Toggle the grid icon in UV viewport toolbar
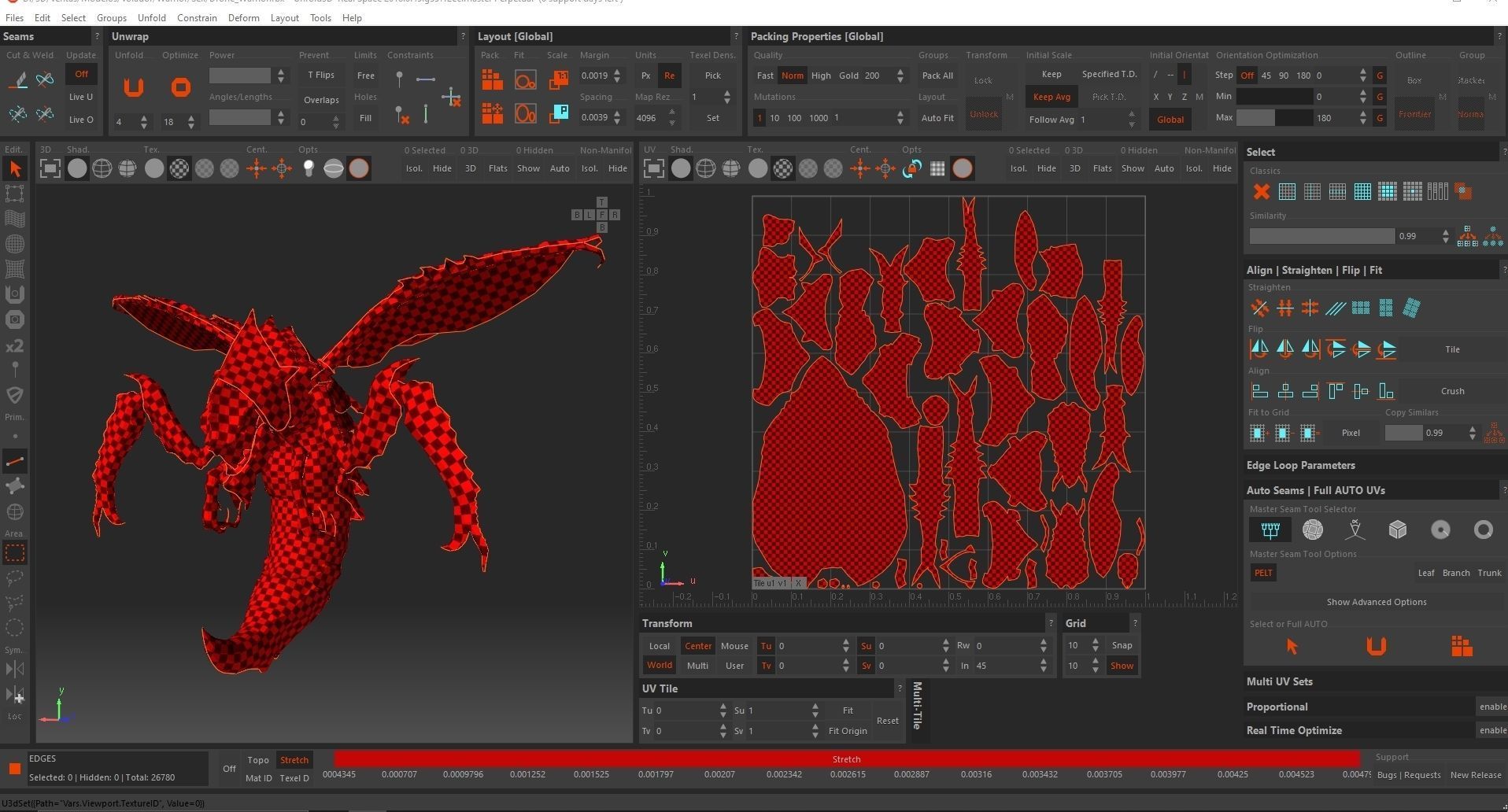The image size is (1508, 812). tap(937, 168)
